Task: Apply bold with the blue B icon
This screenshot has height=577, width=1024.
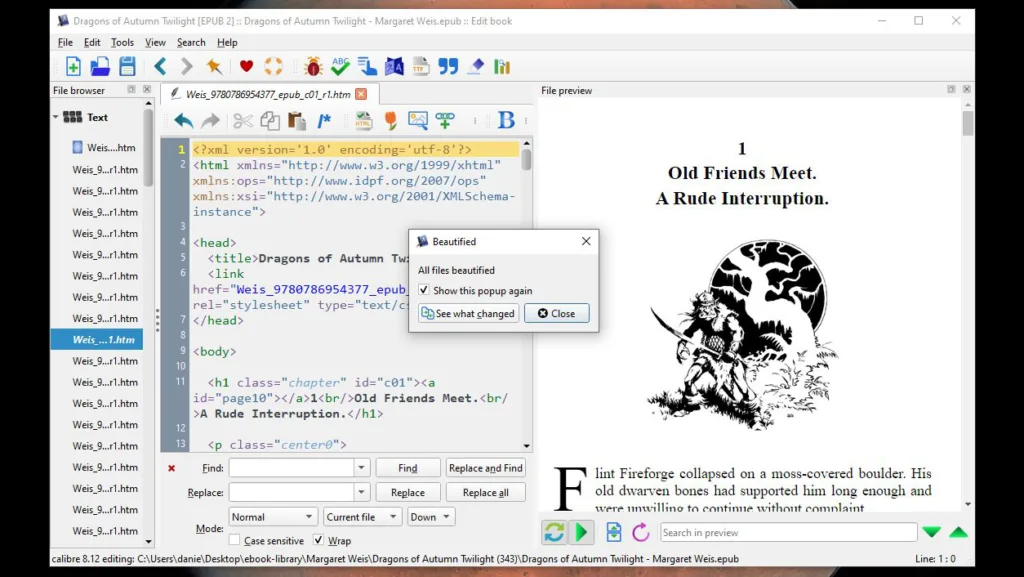Action: click(505, 120)
